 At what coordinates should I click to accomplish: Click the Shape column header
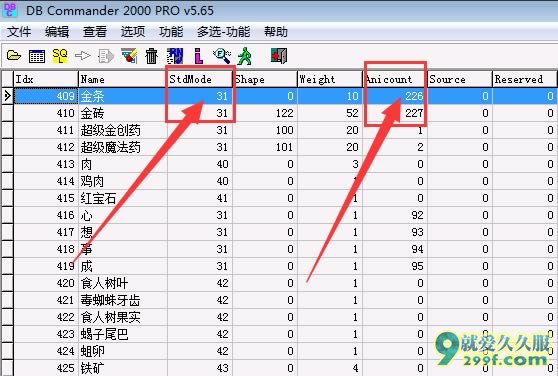(x=265, y=79)
